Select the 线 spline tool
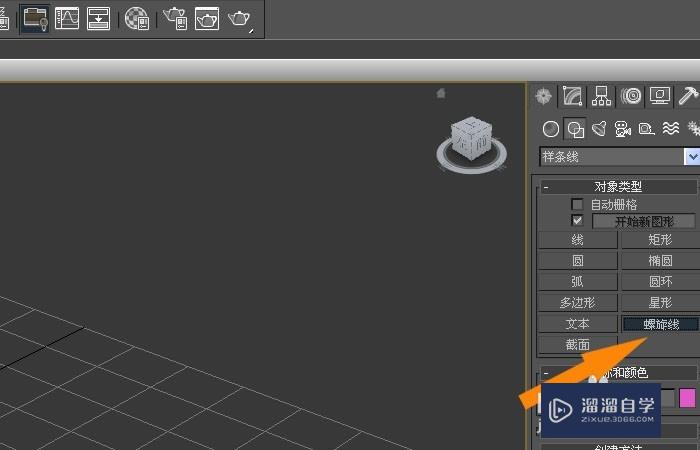The image size is (700, 450). coord(578,240)
